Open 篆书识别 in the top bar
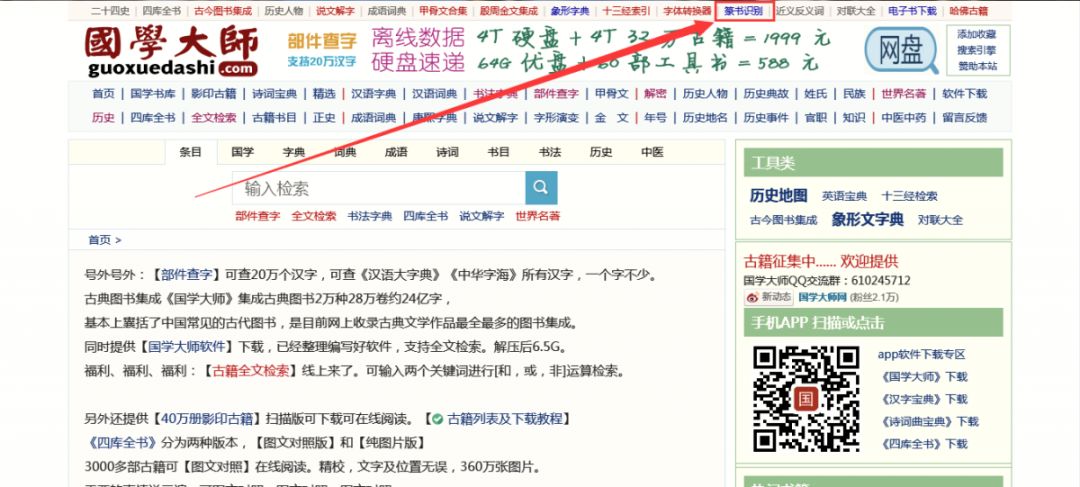 click(x=745, y=11)
